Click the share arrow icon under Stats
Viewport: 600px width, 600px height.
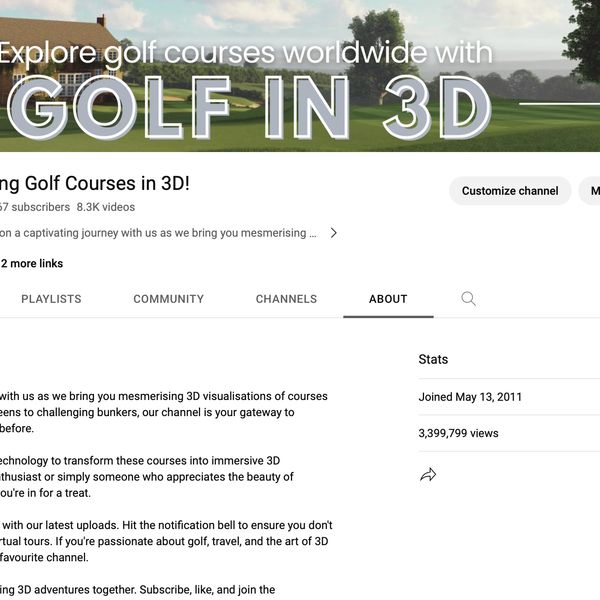pyautogui.click(x=428, y=475)
